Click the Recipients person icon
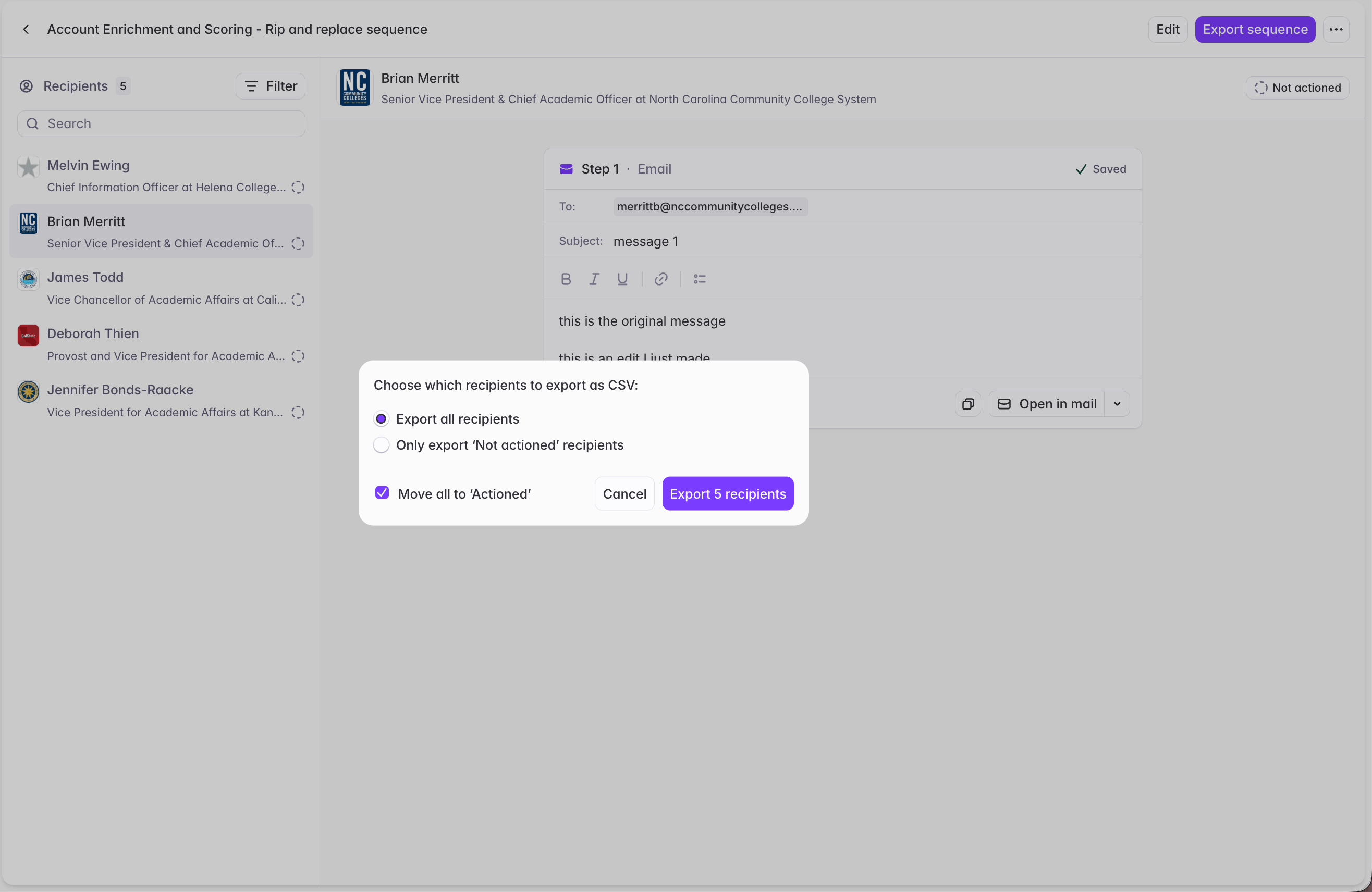The height and width of the screenshot is (892, 1372). (26, 86)
